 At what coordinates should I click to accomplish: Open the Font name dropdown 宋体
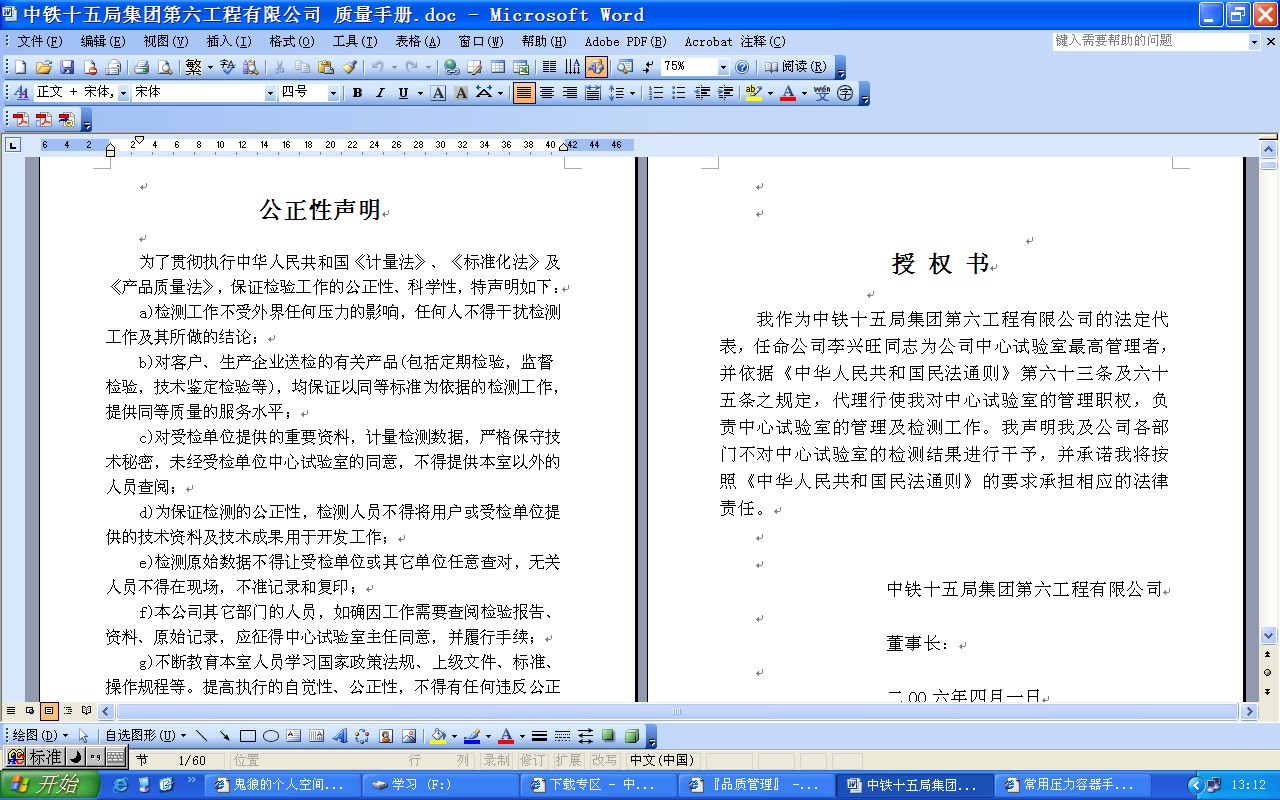click(x=270, y=93)
